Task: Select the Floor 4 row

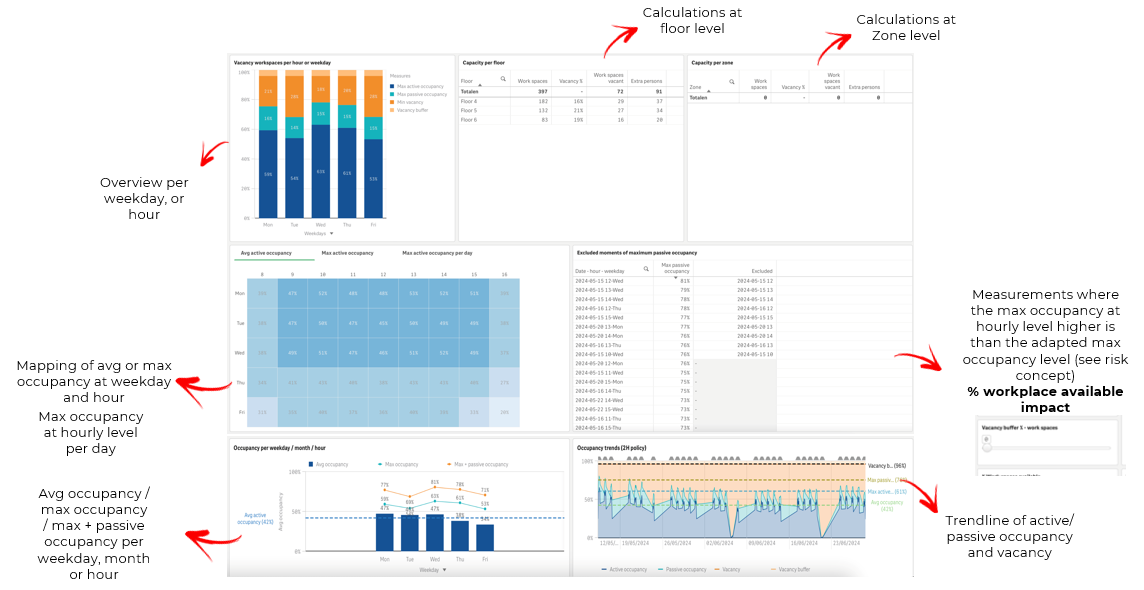Action: coord(571,101)
